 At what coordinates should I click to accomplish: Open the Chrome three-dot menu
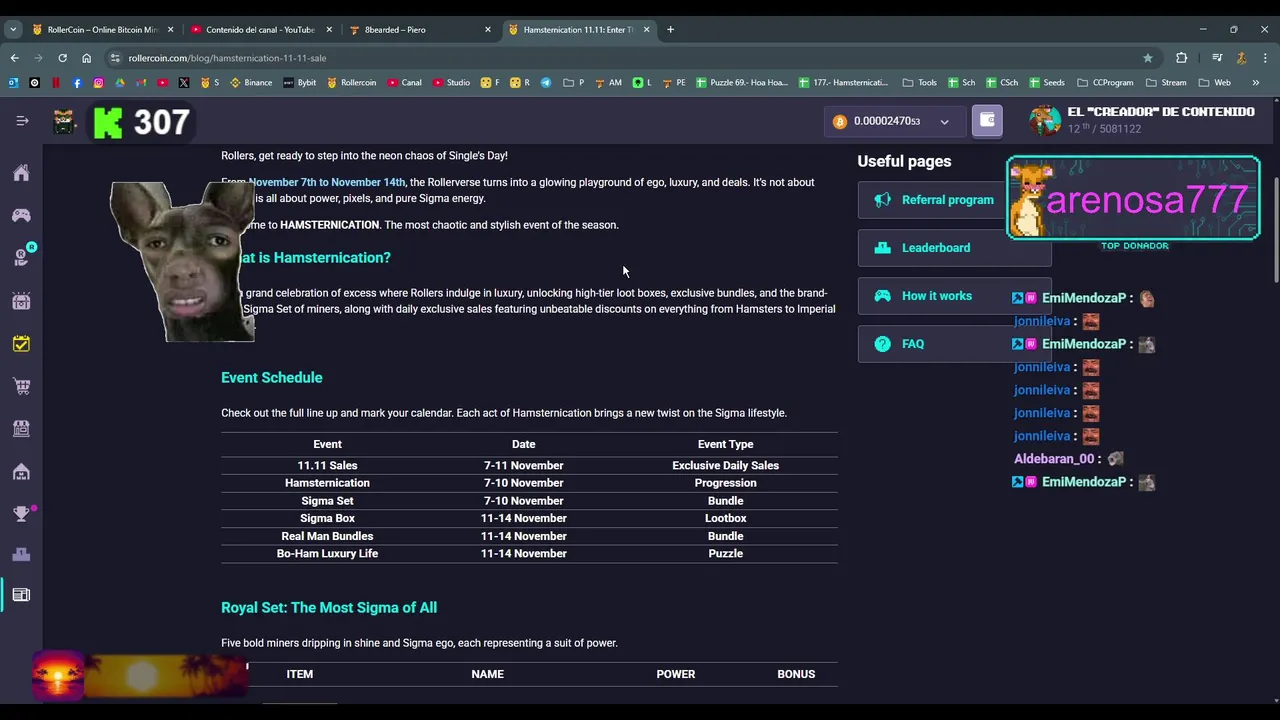tap(1265, 58)
